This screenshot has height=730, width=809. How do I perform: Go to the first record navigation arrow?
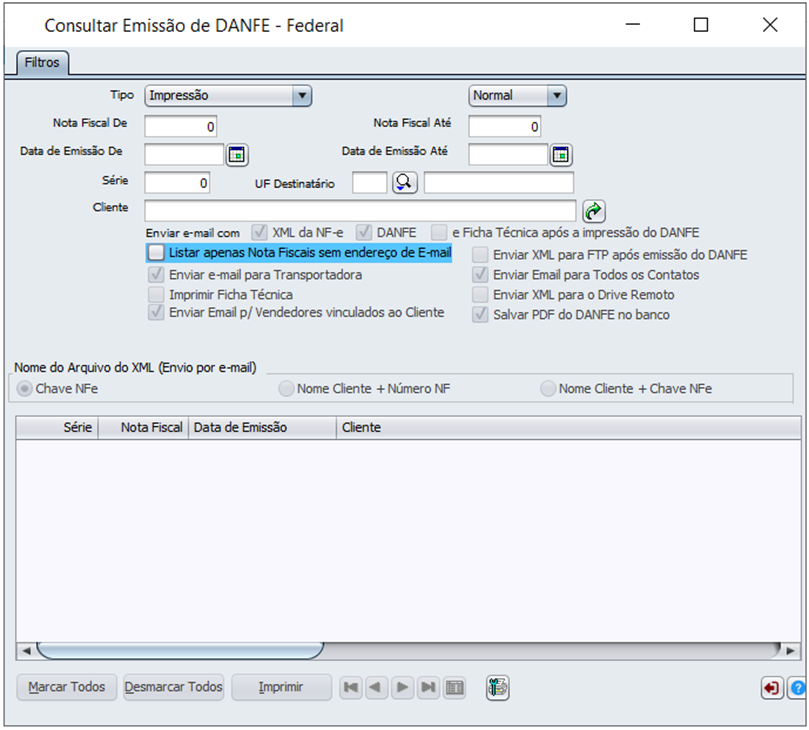click(350, 688)
